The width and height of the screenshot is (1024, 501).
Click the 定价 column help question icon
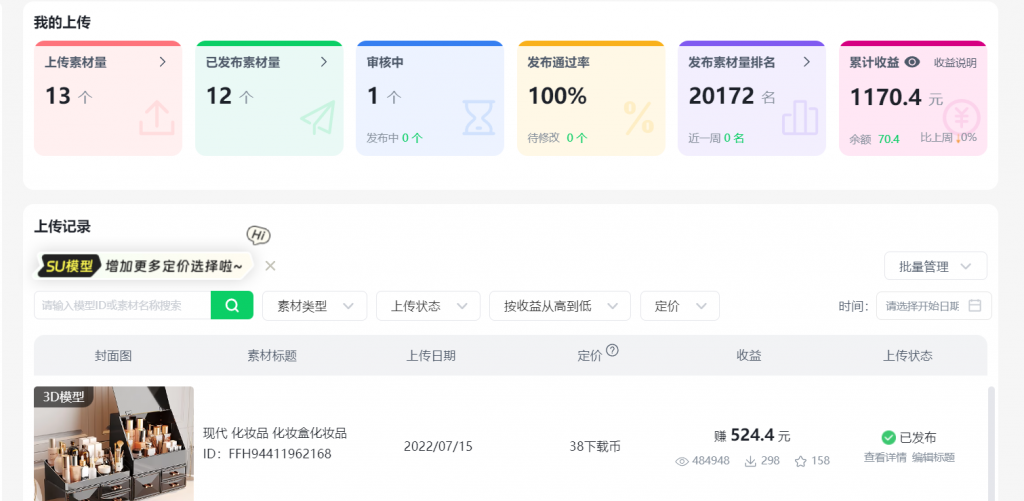click(x=612, y=350)
